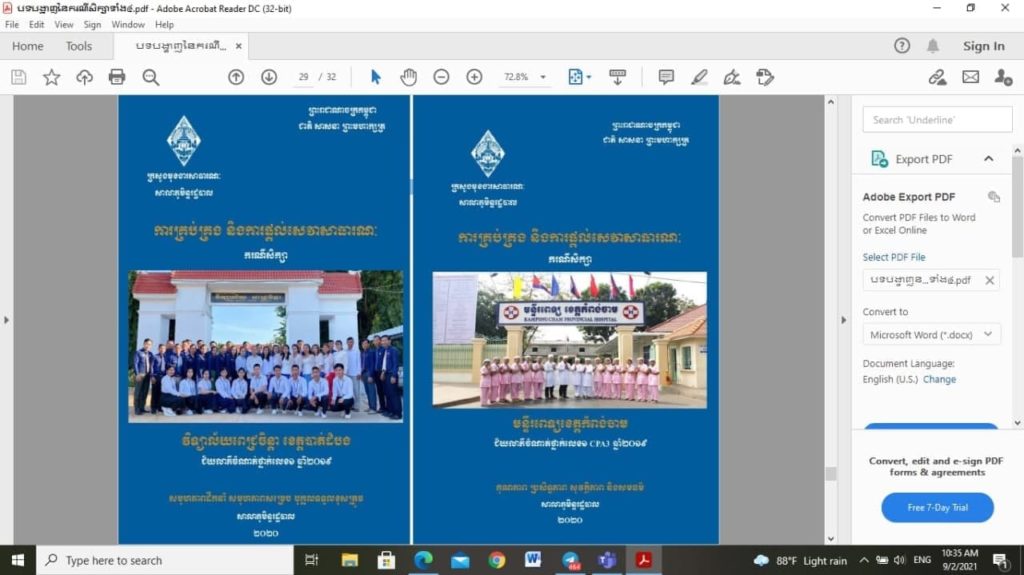The height and width of the screenshot is (575, 1024).
Task: Click share with others person icon
Action: click(1003, 77)
